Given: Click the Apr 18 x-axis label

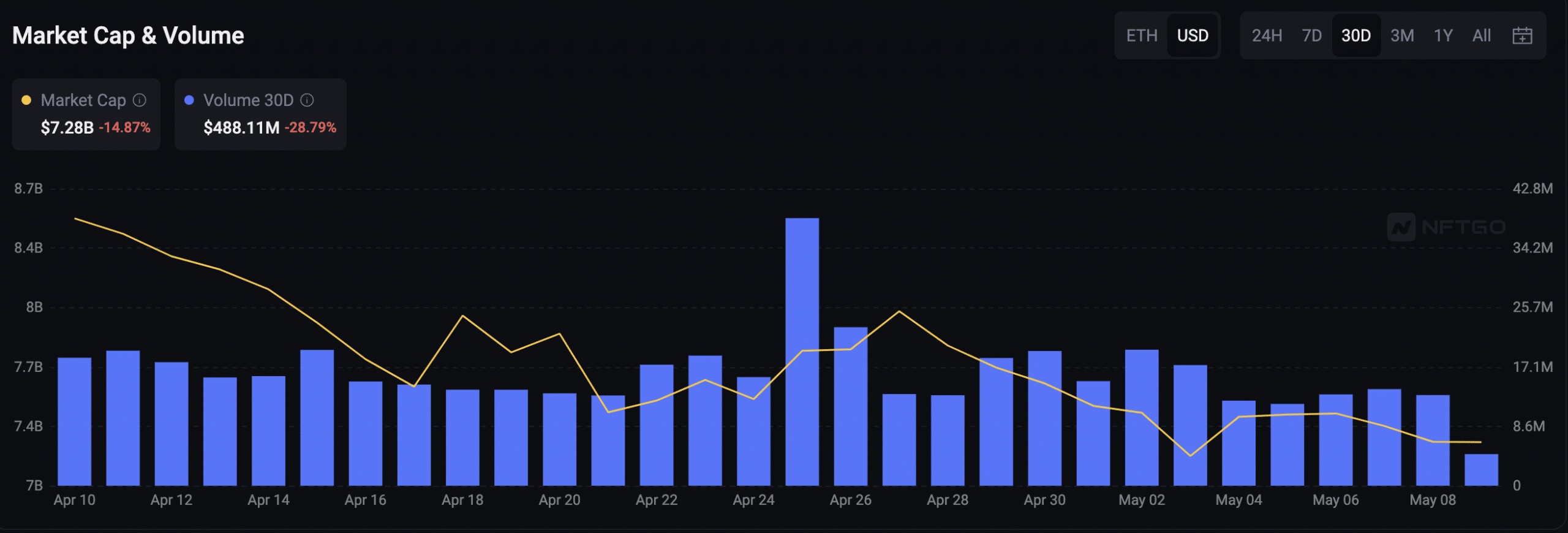Looking at the screenshot, I should [462, 500].
